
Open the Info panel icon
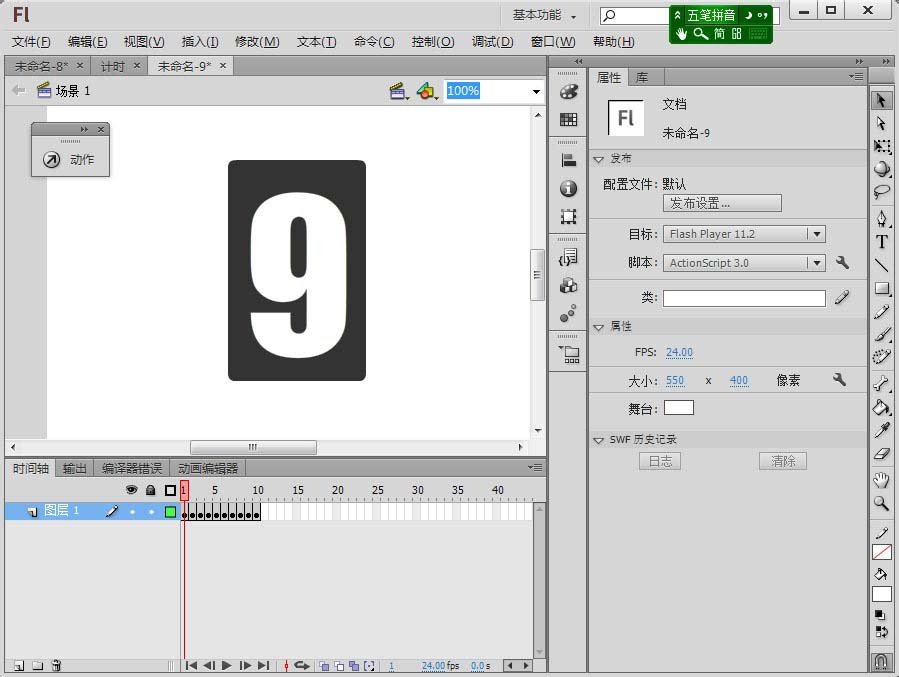(x=568, y=188)
